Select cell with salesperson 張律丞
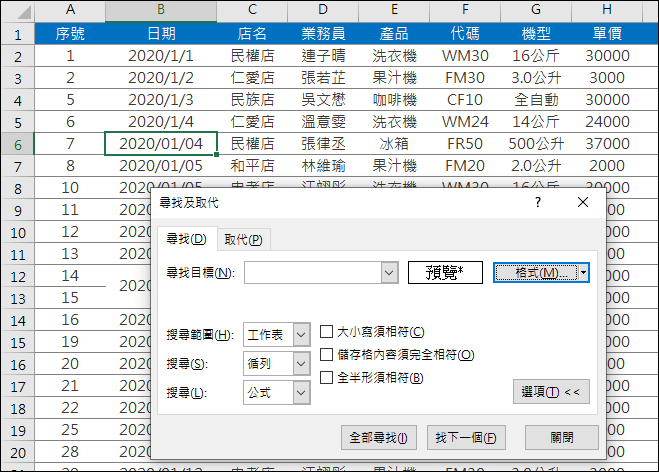Viewport: 659px width, 472px height. [x=323, y=144]
